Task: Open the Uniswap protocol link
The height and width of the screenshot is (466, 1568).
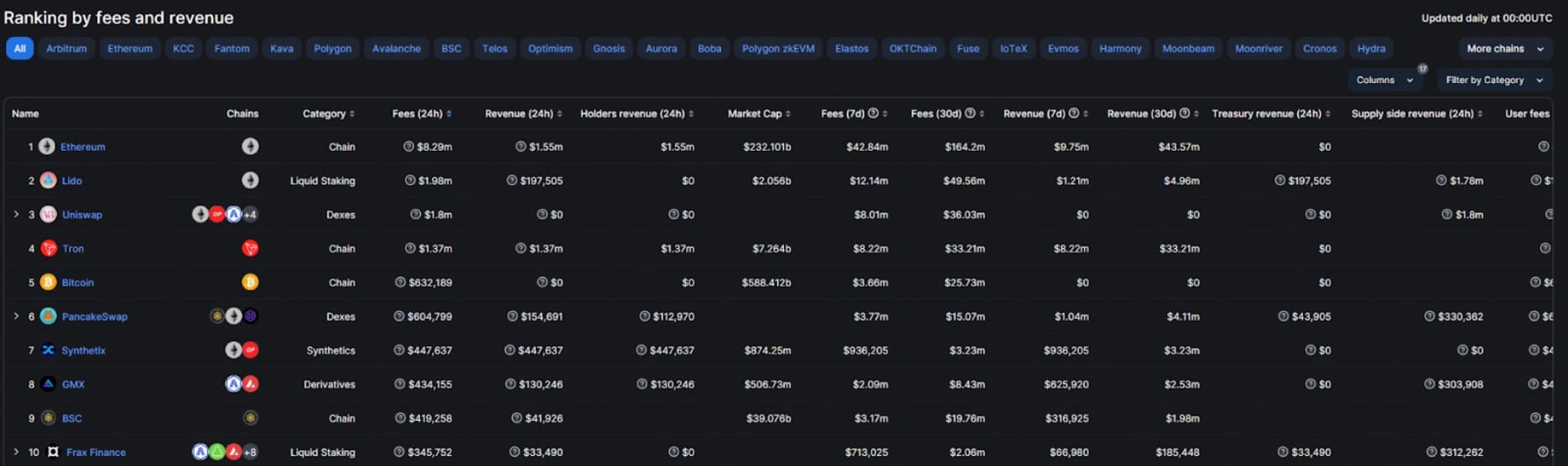Action: pos(82,215)
